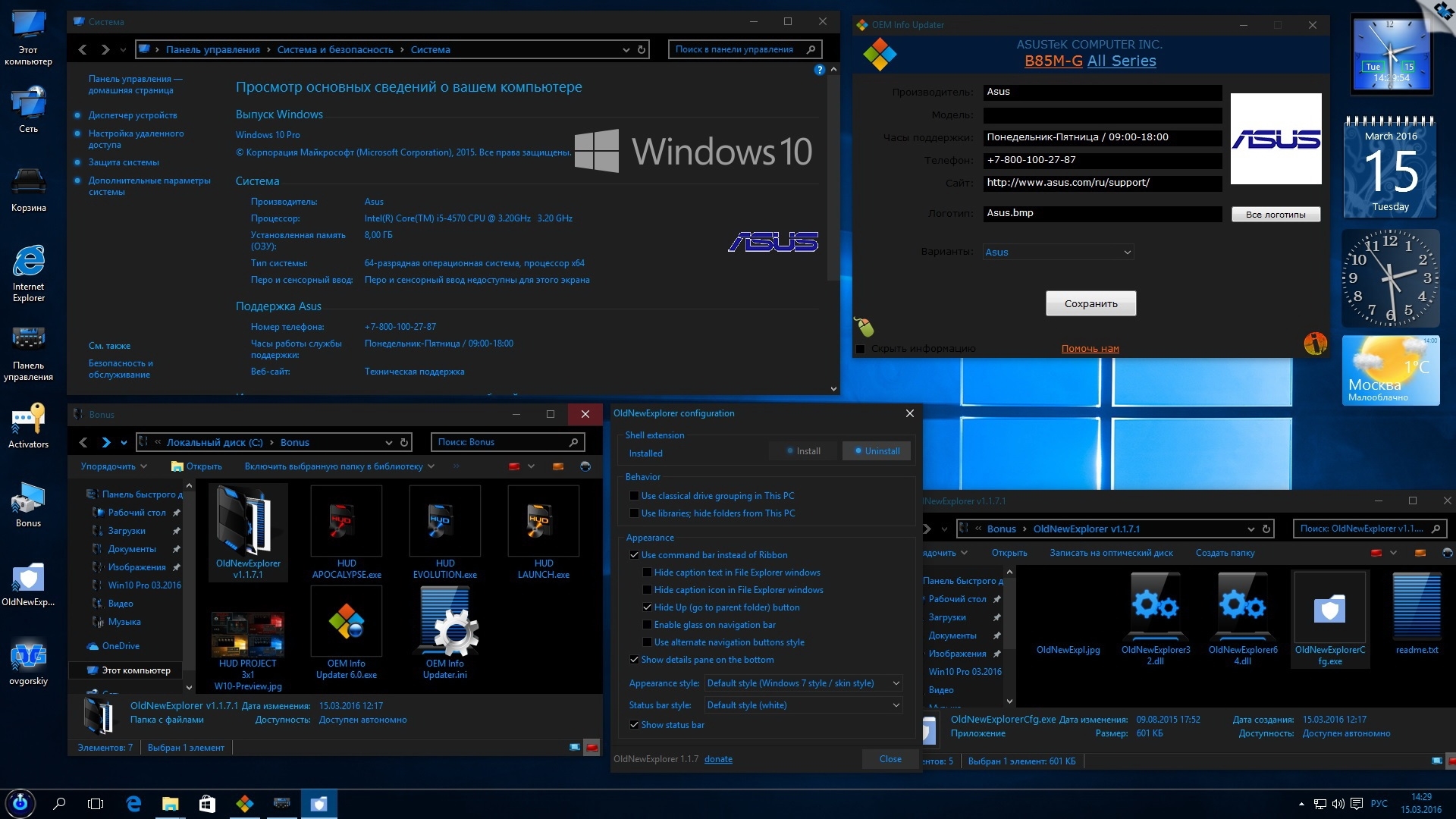Screen dimensions: 1456x819
Task: Open the OldNewExp... desktop shortcut
Action: tap(28, 584)
